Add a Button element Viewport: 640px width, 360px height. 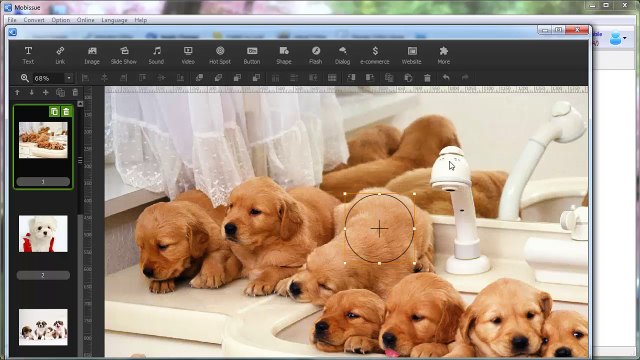(x=252, y=55)
